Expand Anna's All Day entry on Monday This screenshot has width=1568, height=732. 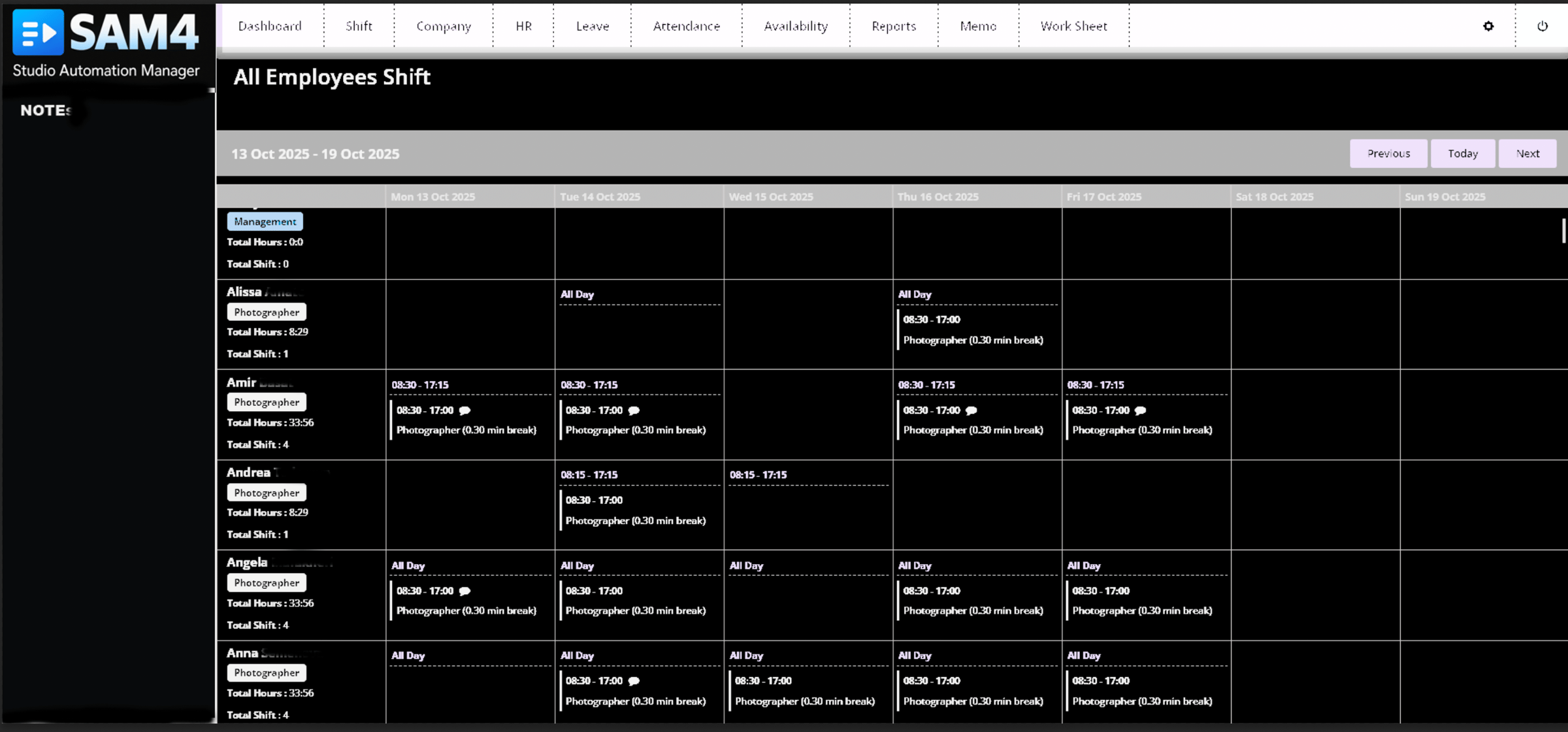click(408, 656)
